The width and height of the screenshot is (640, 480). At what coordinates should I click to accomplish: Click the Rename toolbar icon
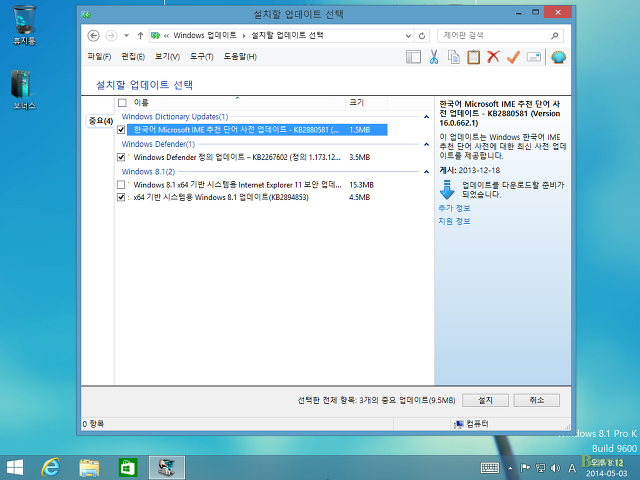534,57
